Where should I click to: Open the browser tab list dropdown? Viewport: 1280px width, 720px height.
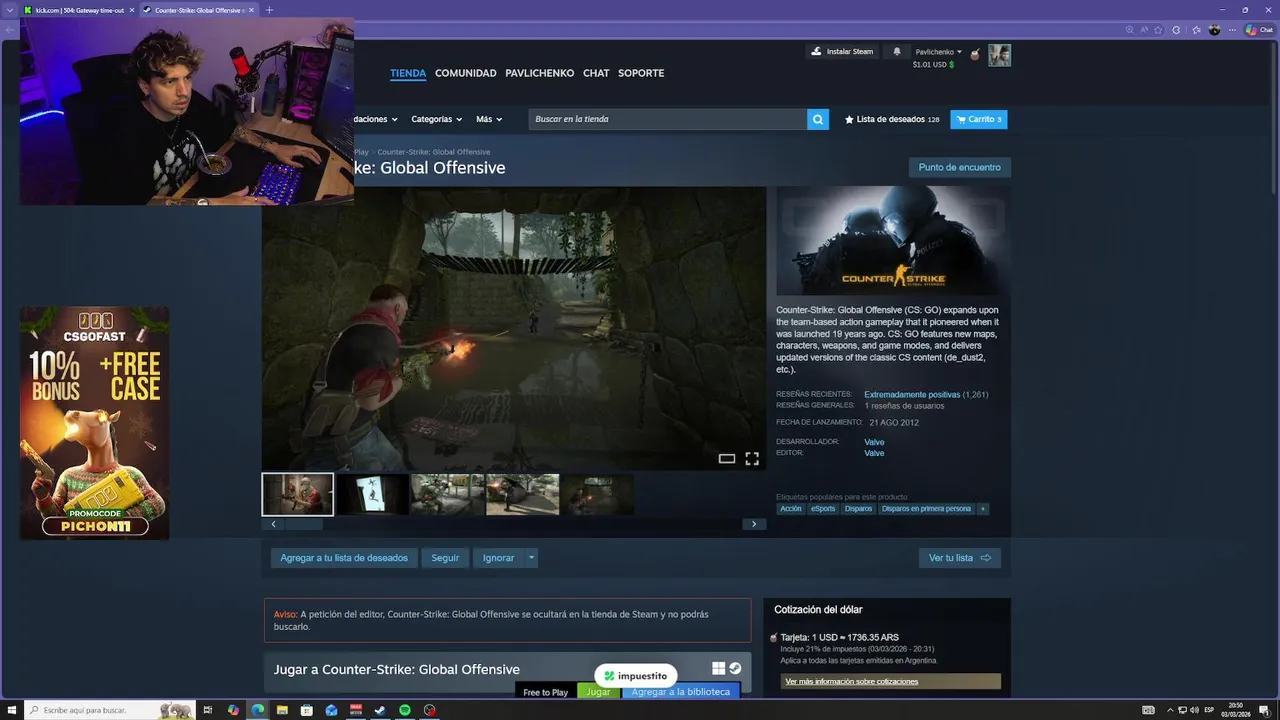tap(10, 10)
